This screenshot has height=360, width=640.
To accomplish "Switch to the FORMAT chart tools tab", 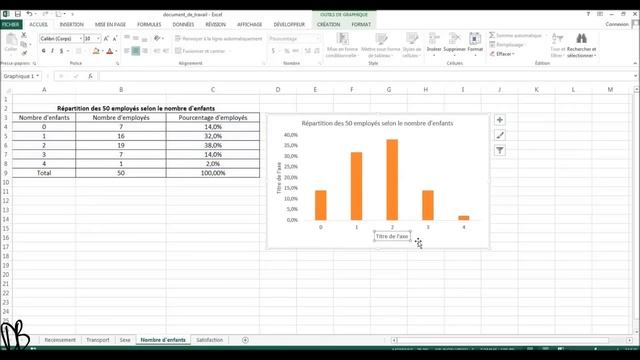I will [x=361, y=24].
